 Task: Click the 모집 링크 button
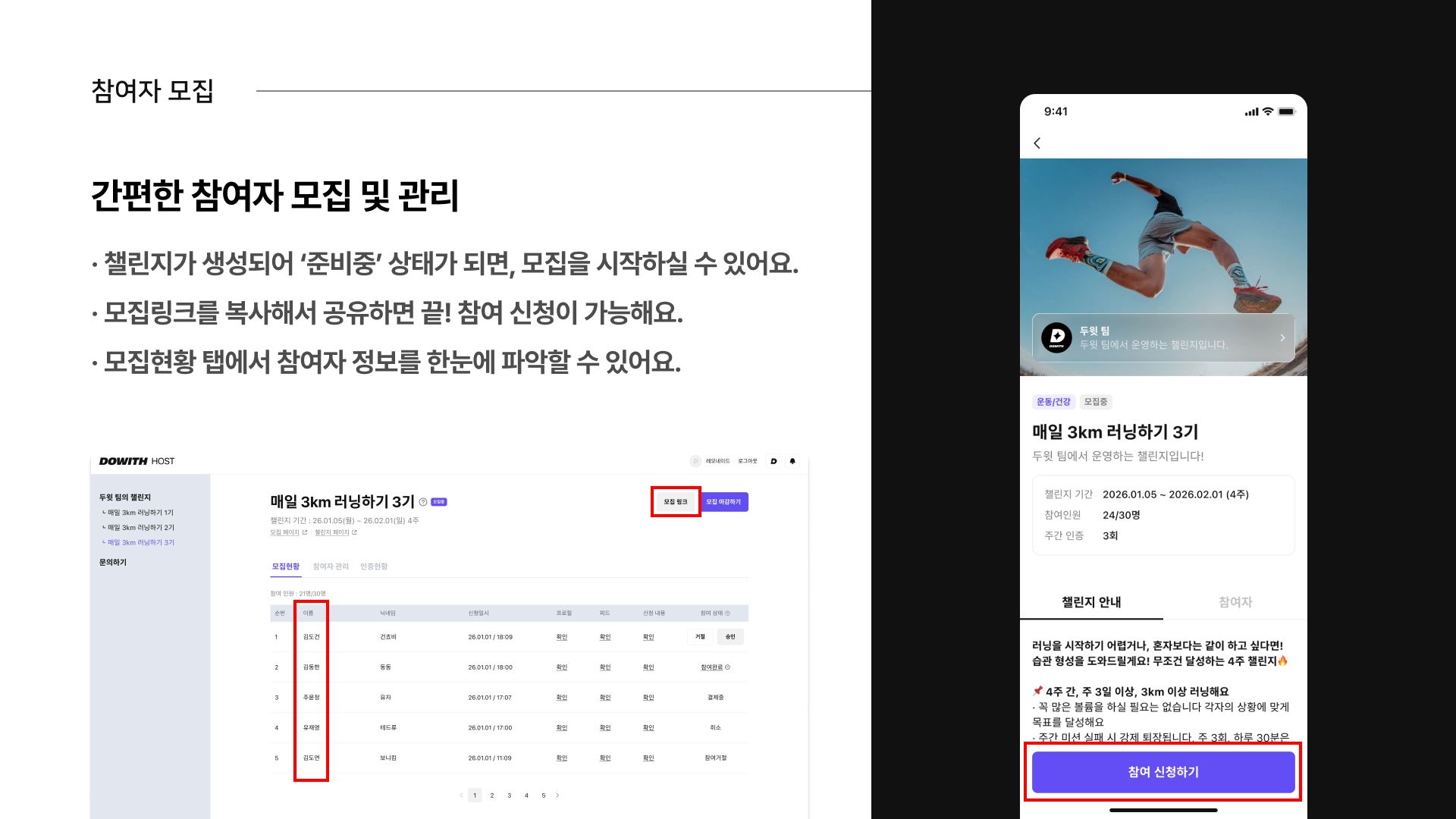676,502
